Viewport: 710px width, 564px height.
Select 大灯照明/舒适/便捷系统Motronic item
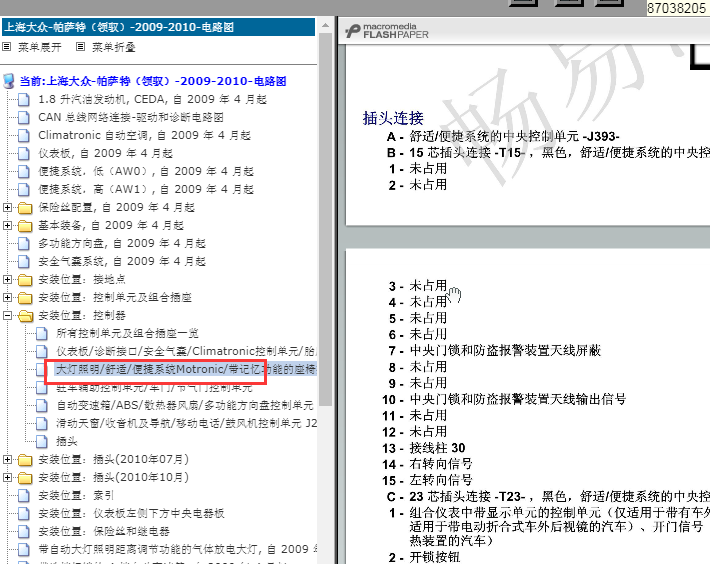(x=186, y=369)
